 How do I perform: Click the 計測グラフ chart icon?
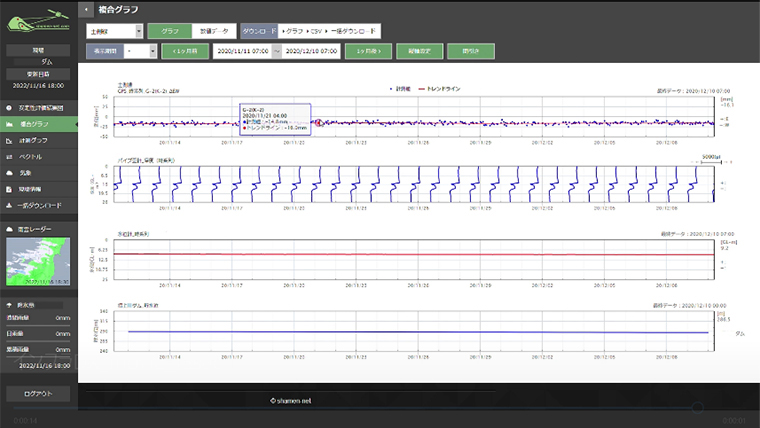(x=9, y=141)
